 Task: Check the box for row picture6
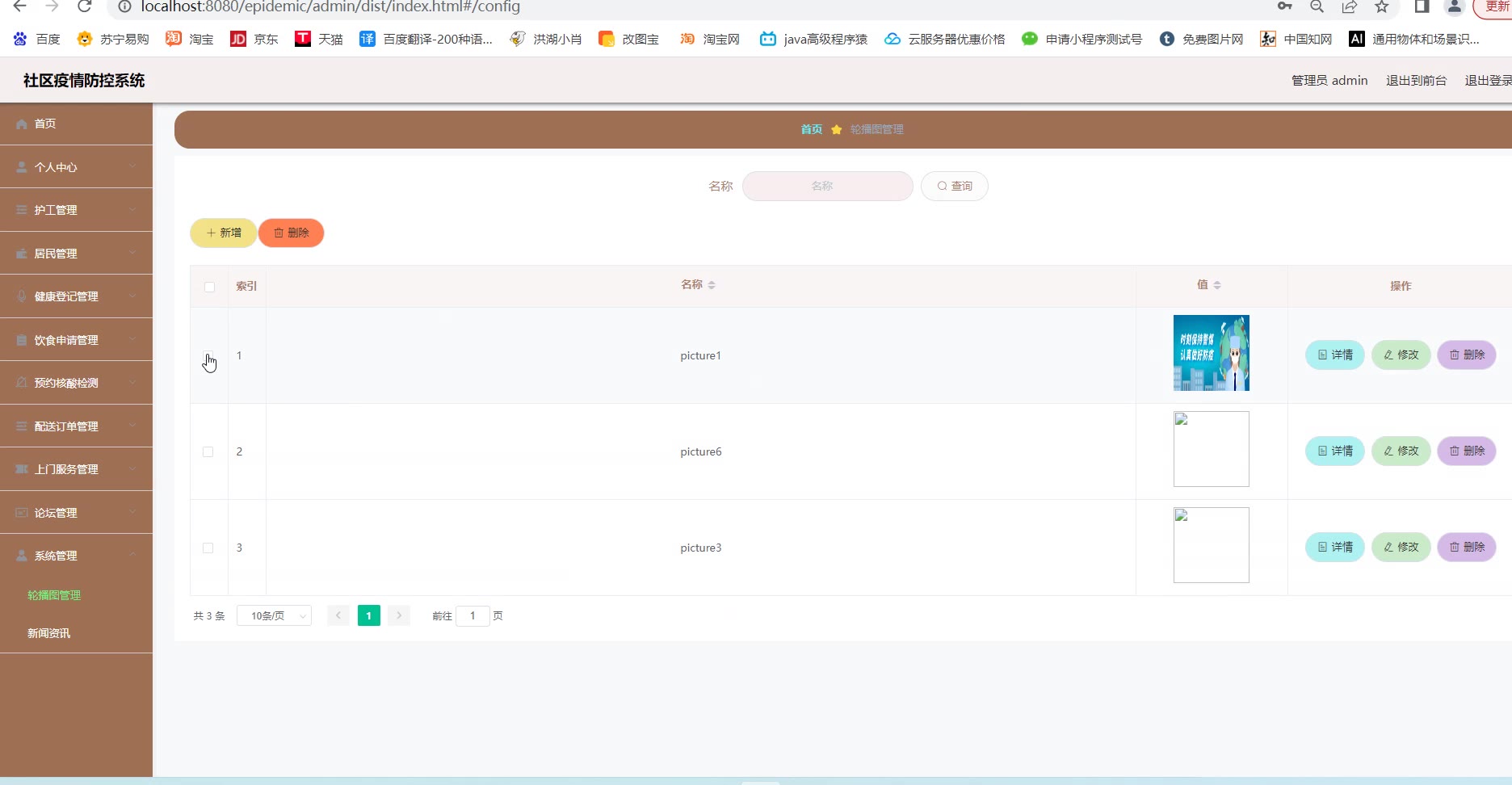pyautogui.click(x=208, y=451)
